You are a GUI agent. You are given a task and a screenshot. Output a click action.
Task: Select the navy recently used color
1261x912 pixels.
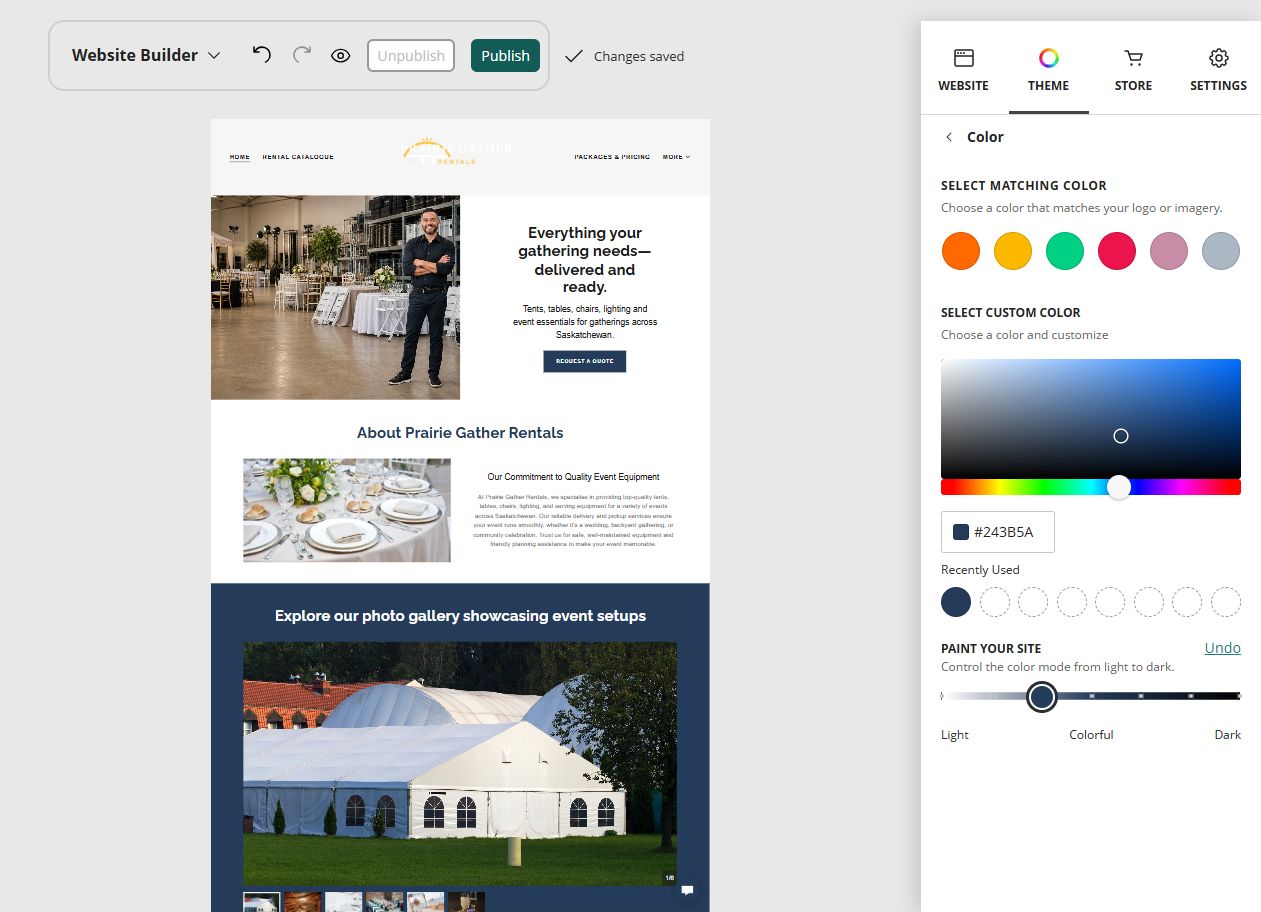(956, 602)
